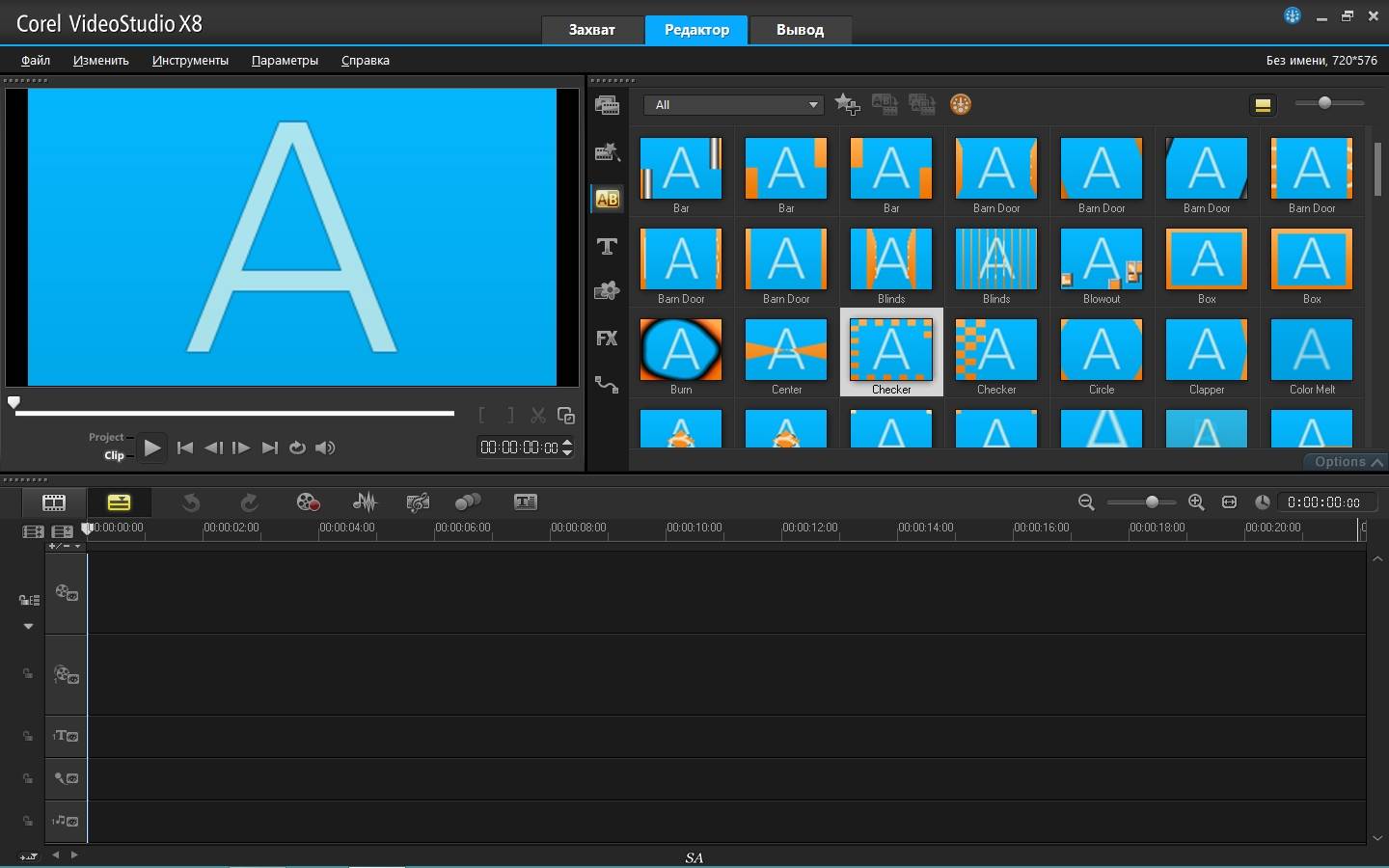Screen dimensions: 1389x868
Task: Open the Filter (FX) library icon
Action: (607, 338)
